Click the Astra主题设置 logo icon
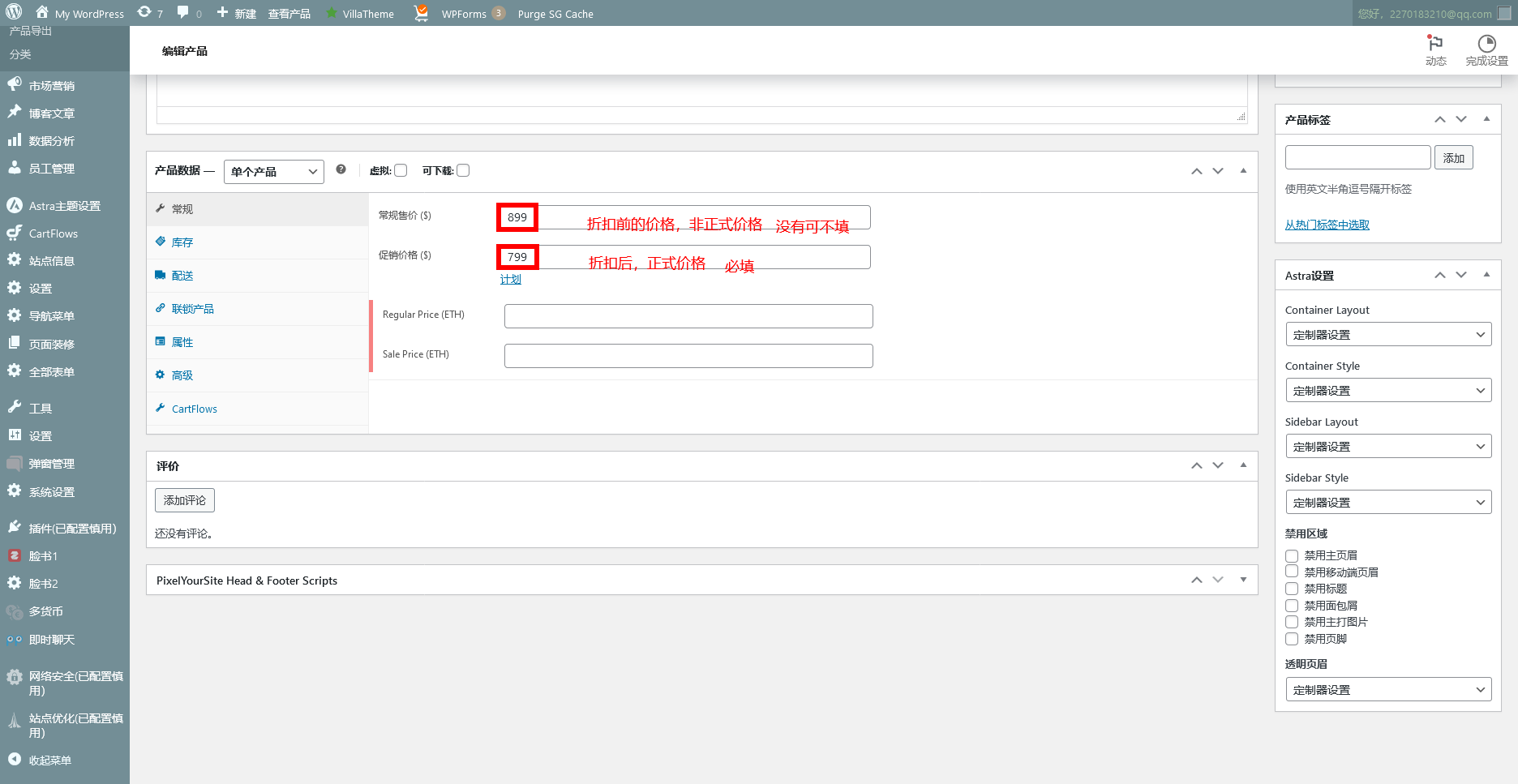 (x=15, y=205)
